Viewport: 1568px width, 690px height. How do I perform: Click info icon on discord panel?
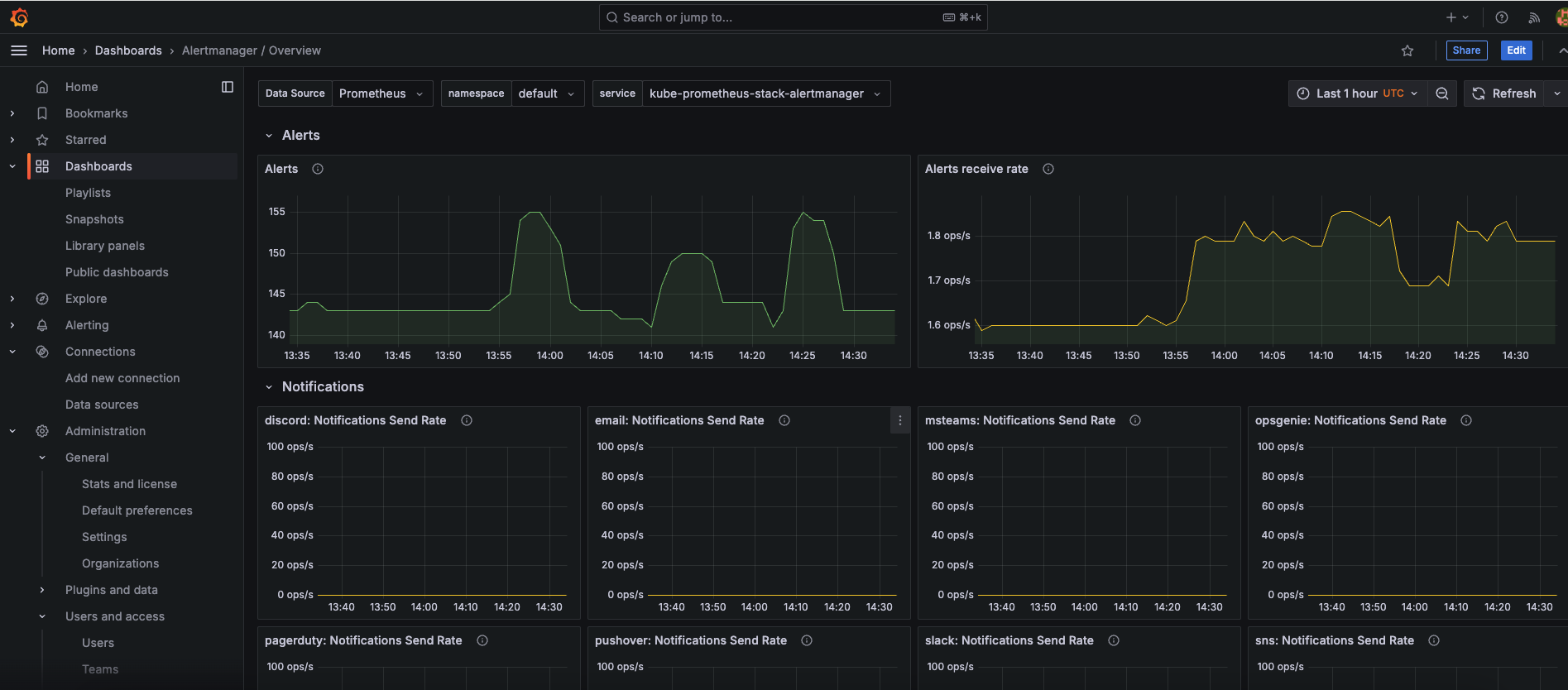click(x=467, y=420)
